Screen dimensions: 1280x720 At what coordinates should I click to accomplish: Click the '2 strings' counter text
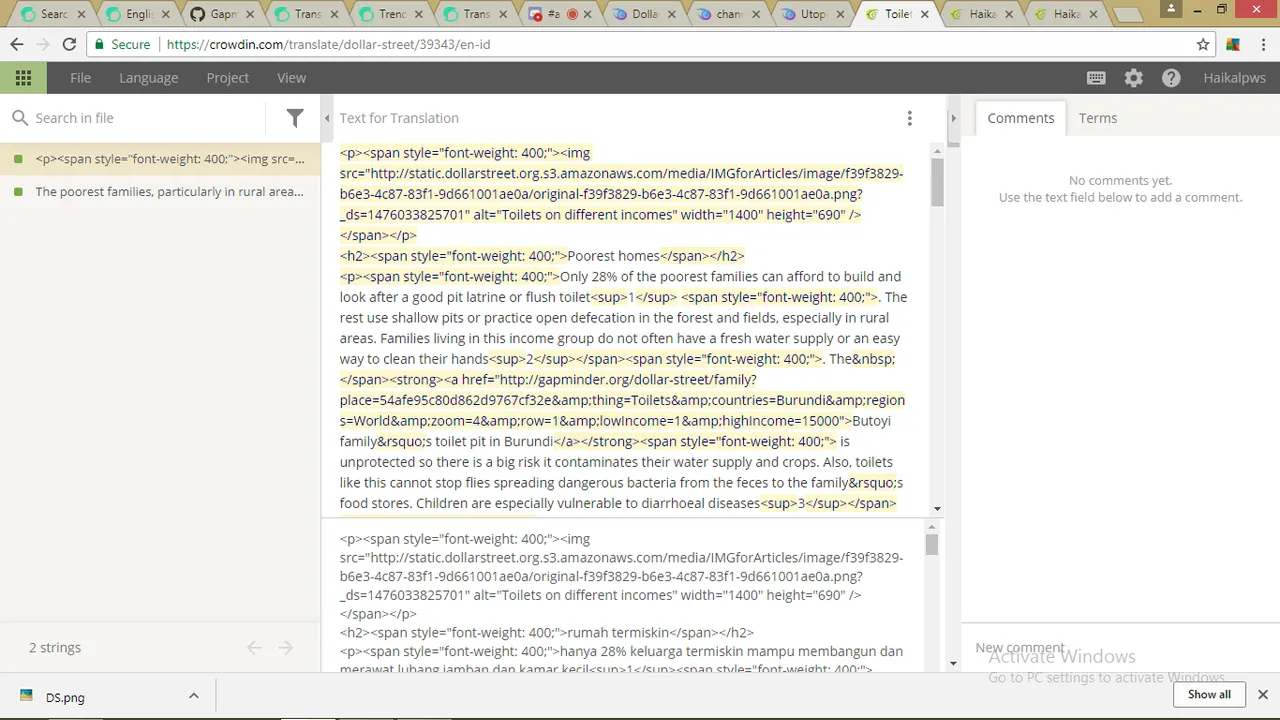tap(55, 648)
